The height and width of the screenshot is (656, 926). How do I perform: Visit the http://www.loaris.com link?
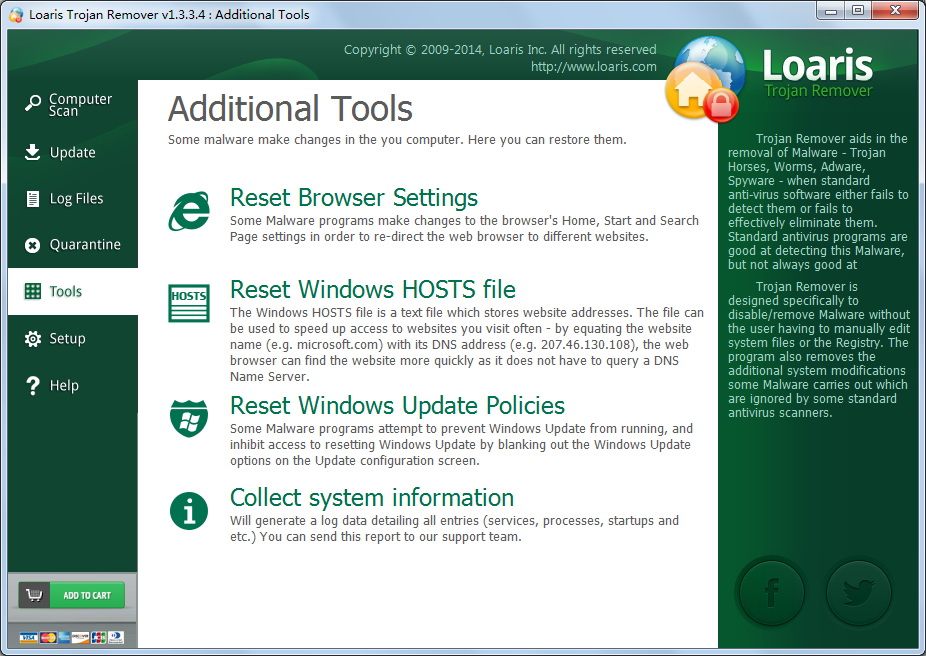tap(594, 67)
